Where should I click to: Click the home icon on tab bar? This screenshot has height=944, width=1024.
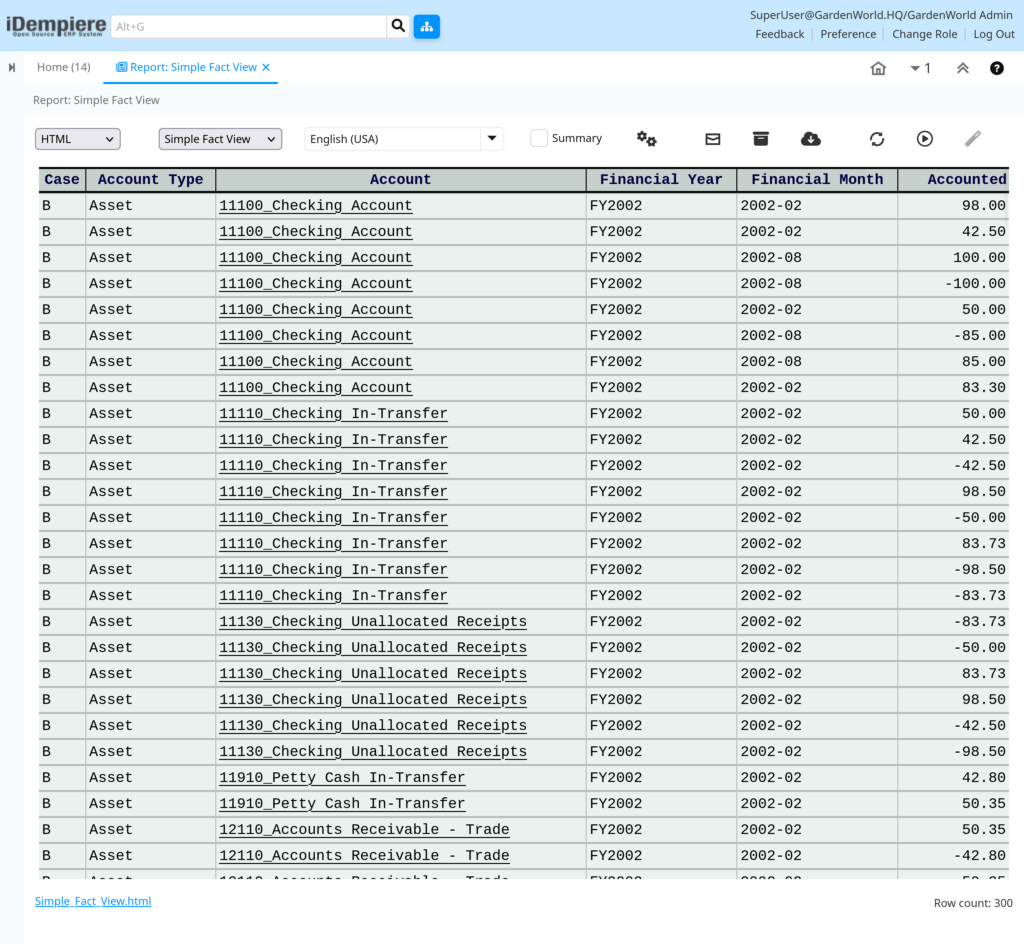[x=878, y=68]
